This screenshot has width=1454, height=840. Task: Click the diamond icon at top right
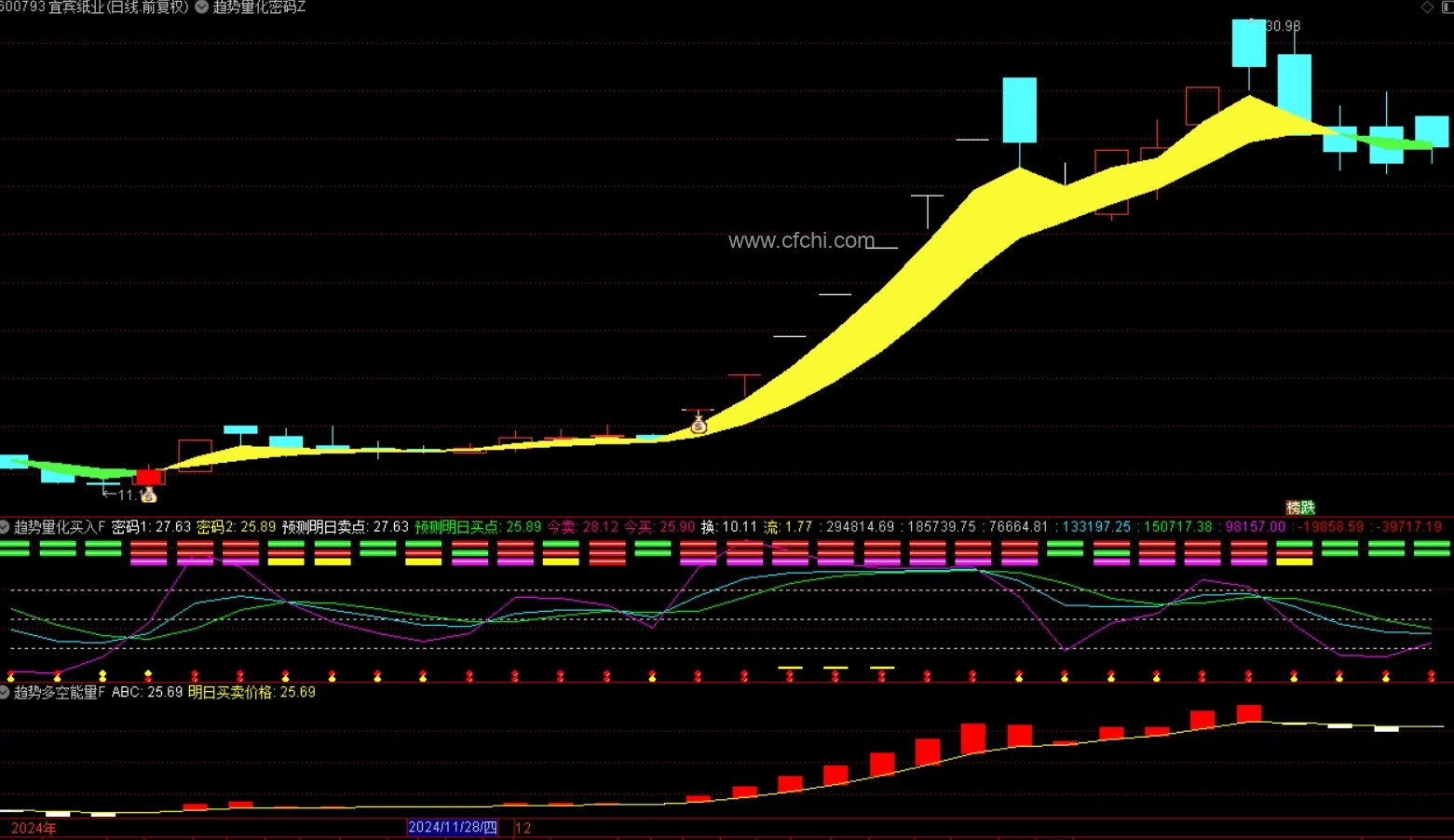coord(1427,7)
